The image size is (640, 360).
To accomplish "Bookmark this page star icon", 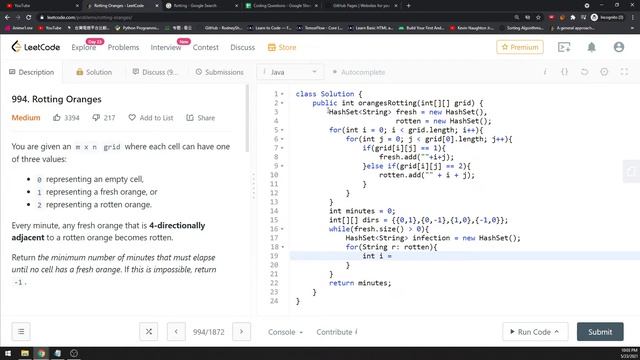I will coord(538,17).
